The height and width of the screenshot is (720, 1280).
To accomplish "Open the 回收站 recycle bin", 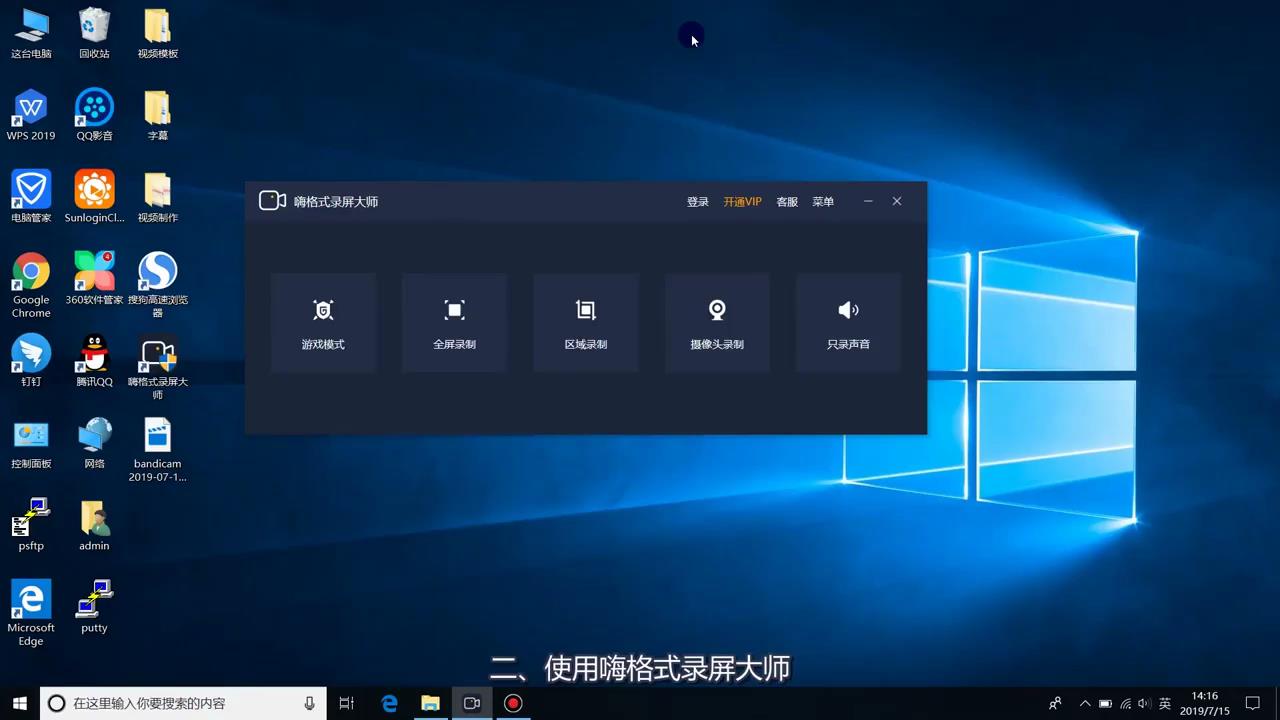I will pos(94,33).
